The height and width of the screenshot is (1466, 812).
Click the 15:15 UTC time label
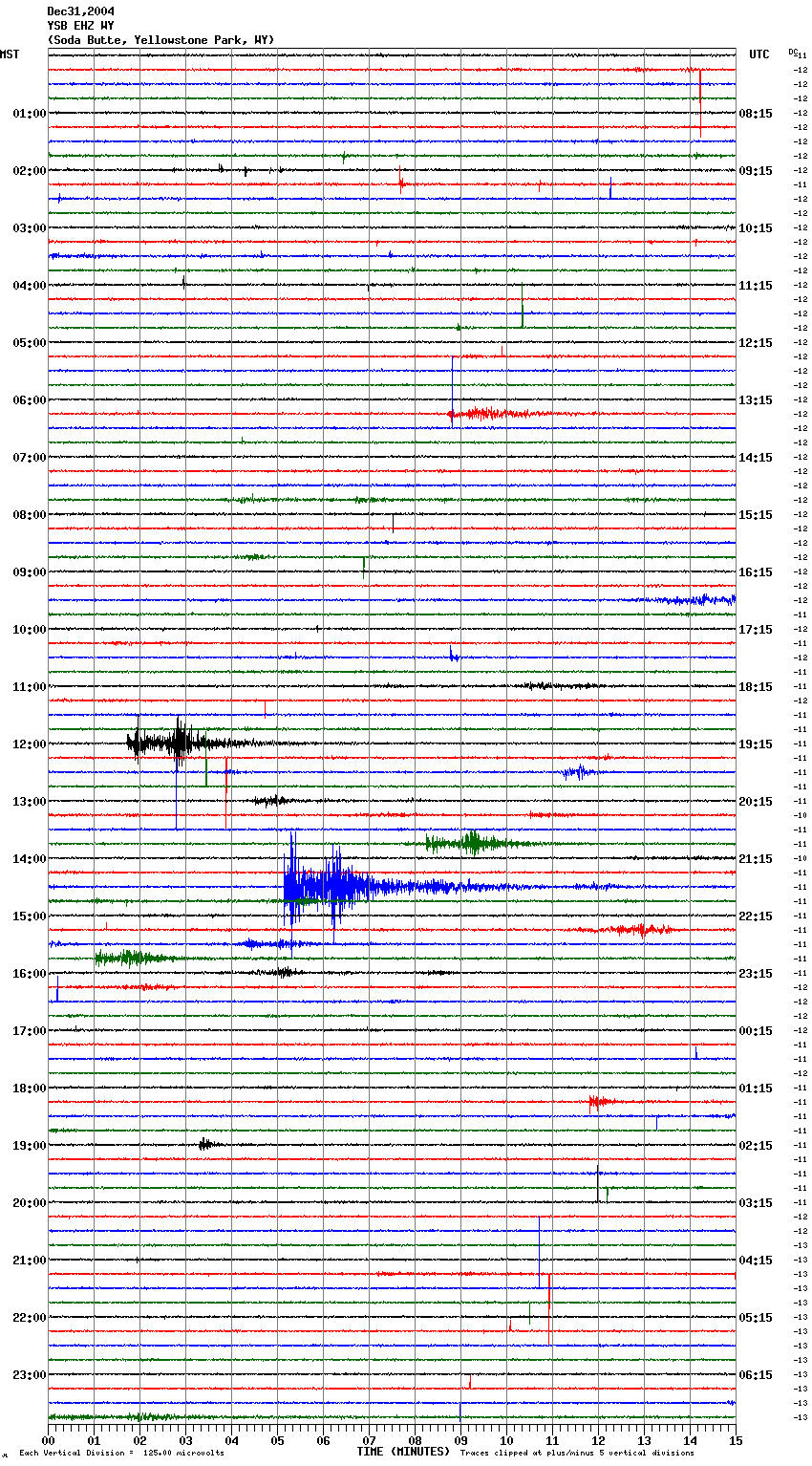756,514
